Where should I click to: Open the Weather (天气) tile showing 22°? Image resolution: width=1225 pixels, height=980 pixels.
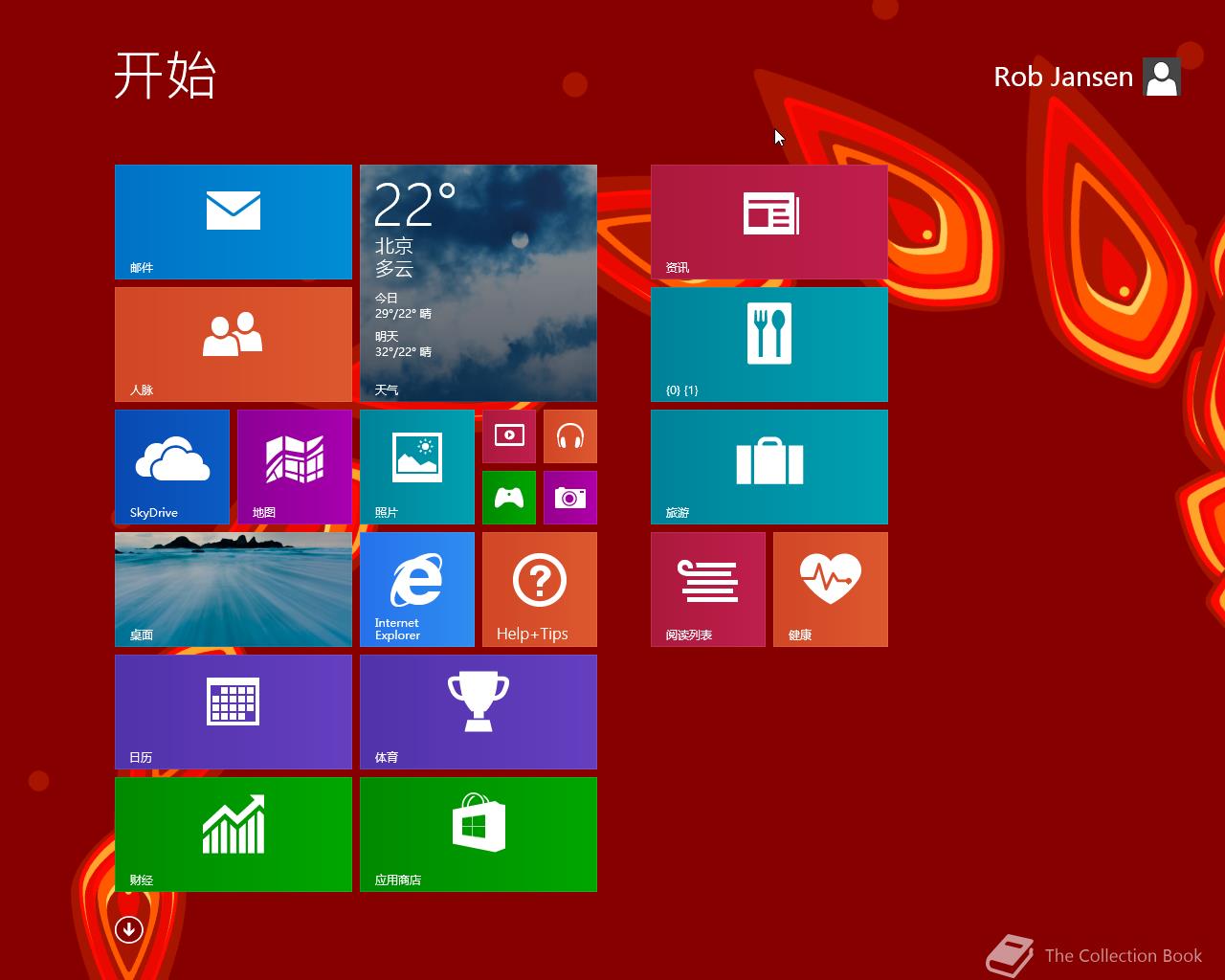point(479,283)
